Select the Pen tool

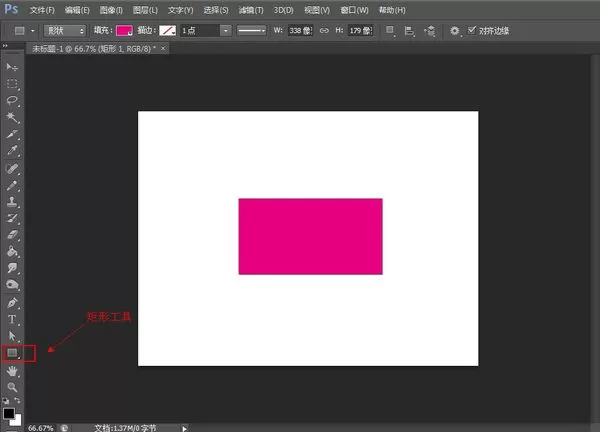12,303
